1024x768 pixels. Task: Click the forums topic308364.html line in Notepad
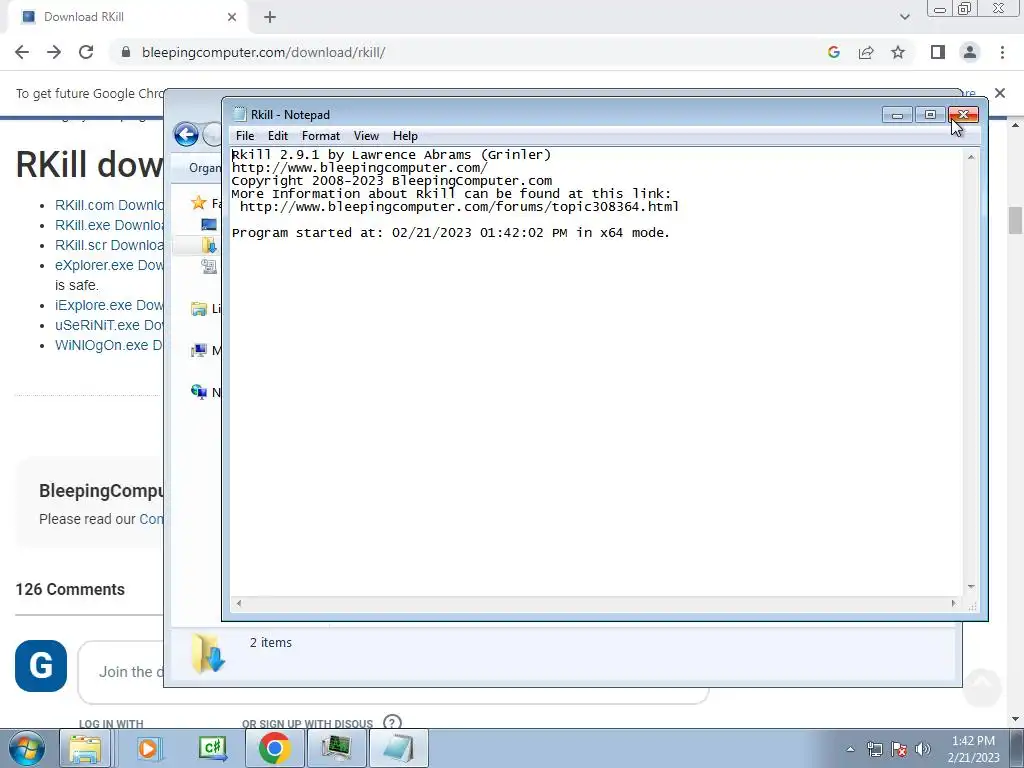point(459,206)
